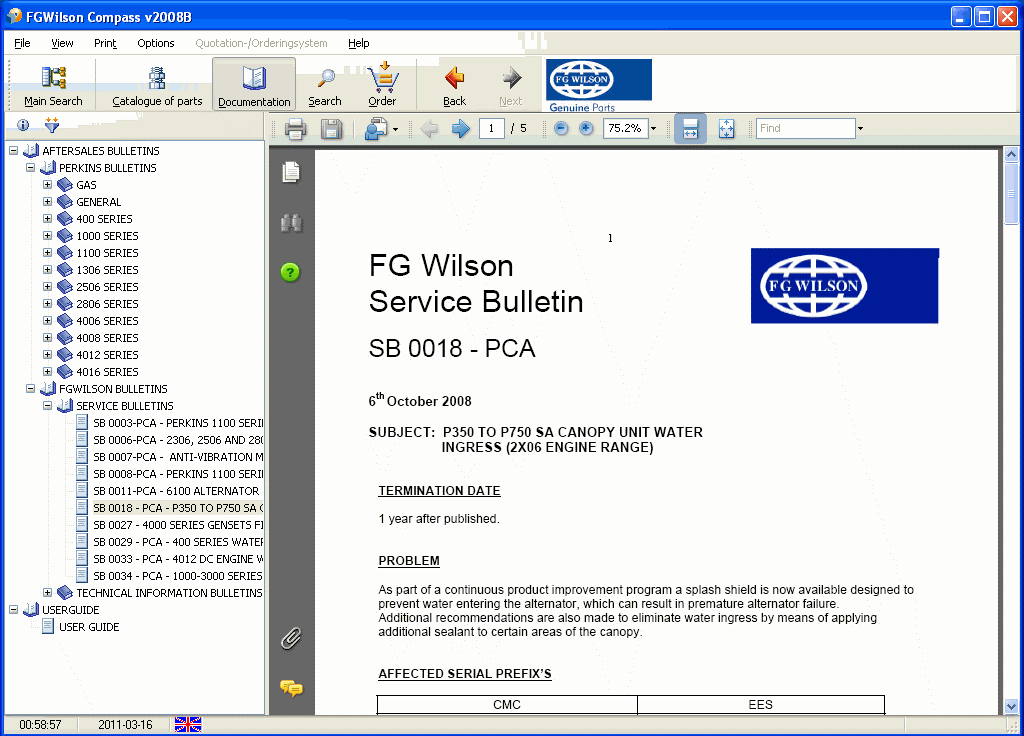Collapse the PERKINS BULLETINS node

point(30,168)
